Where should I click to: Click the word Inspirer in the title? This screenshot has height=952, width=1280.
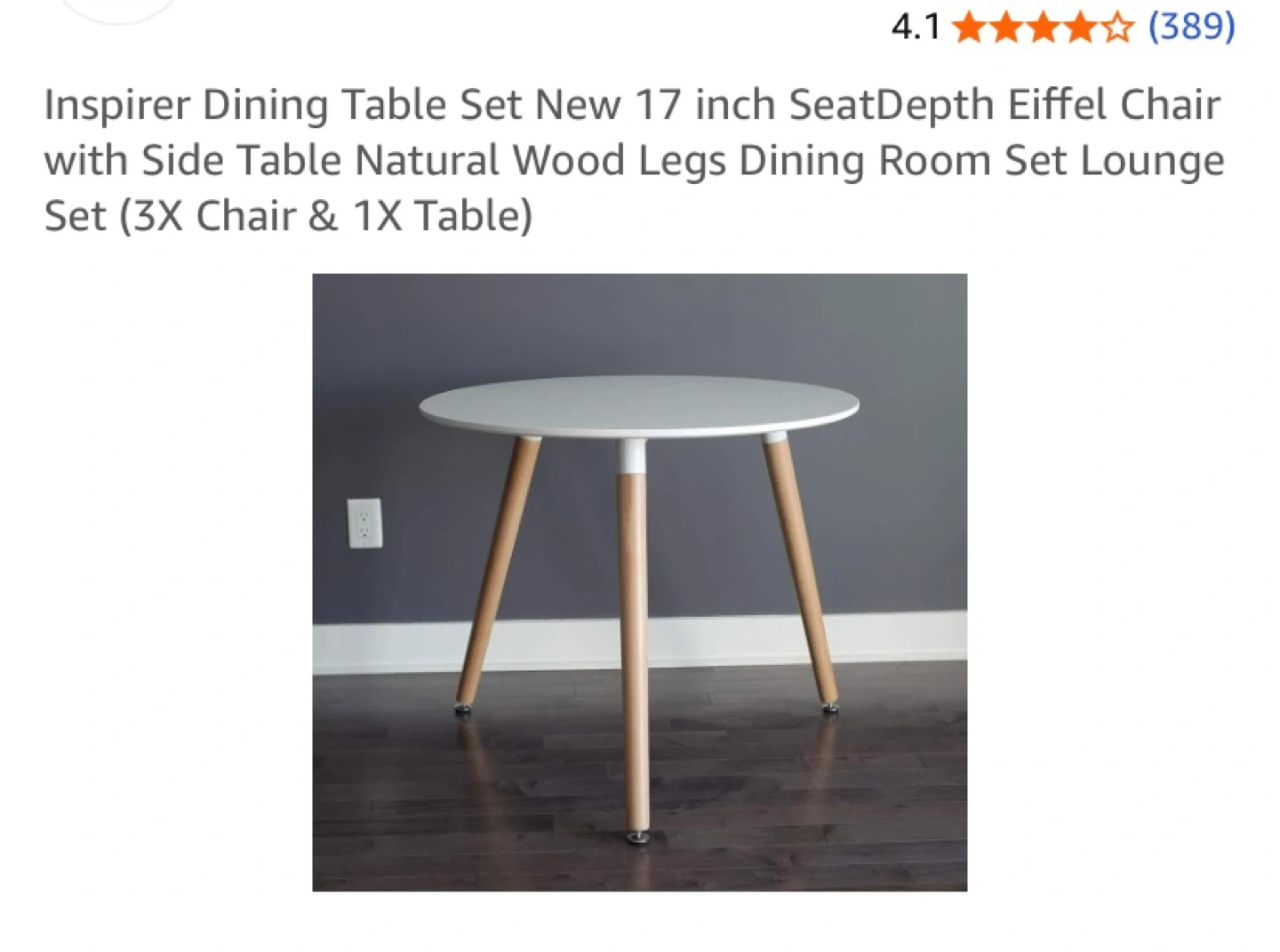point(116,106)
